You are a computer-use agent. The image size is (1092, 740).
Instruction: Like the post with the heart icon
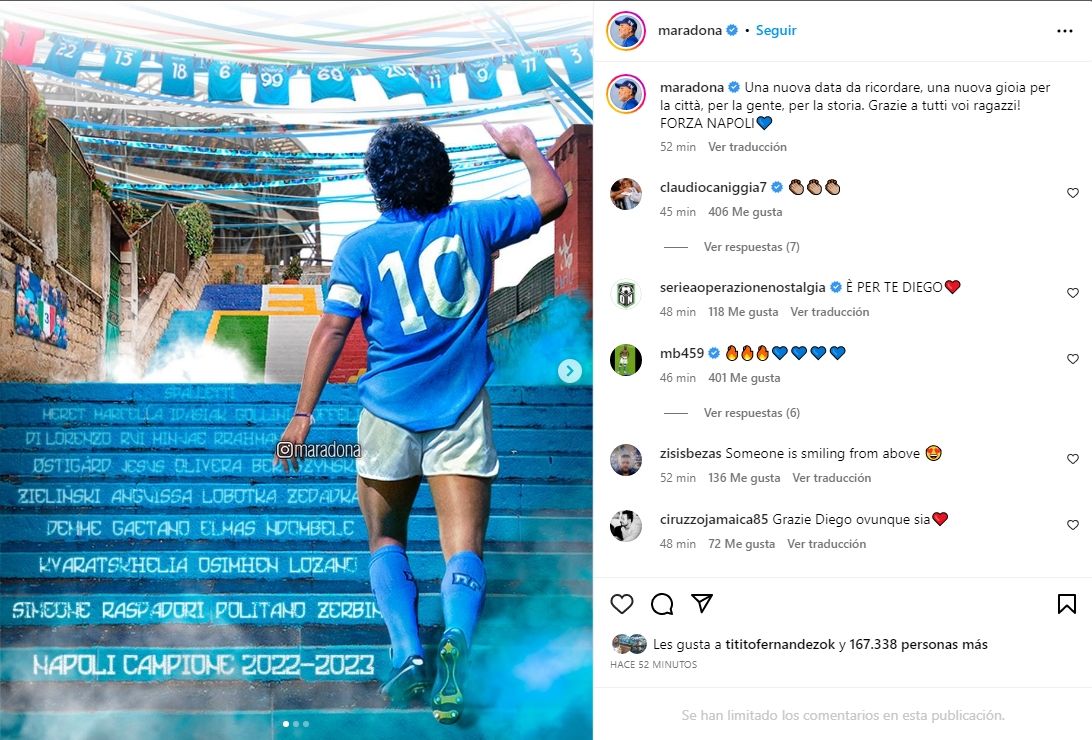point(622,604)
